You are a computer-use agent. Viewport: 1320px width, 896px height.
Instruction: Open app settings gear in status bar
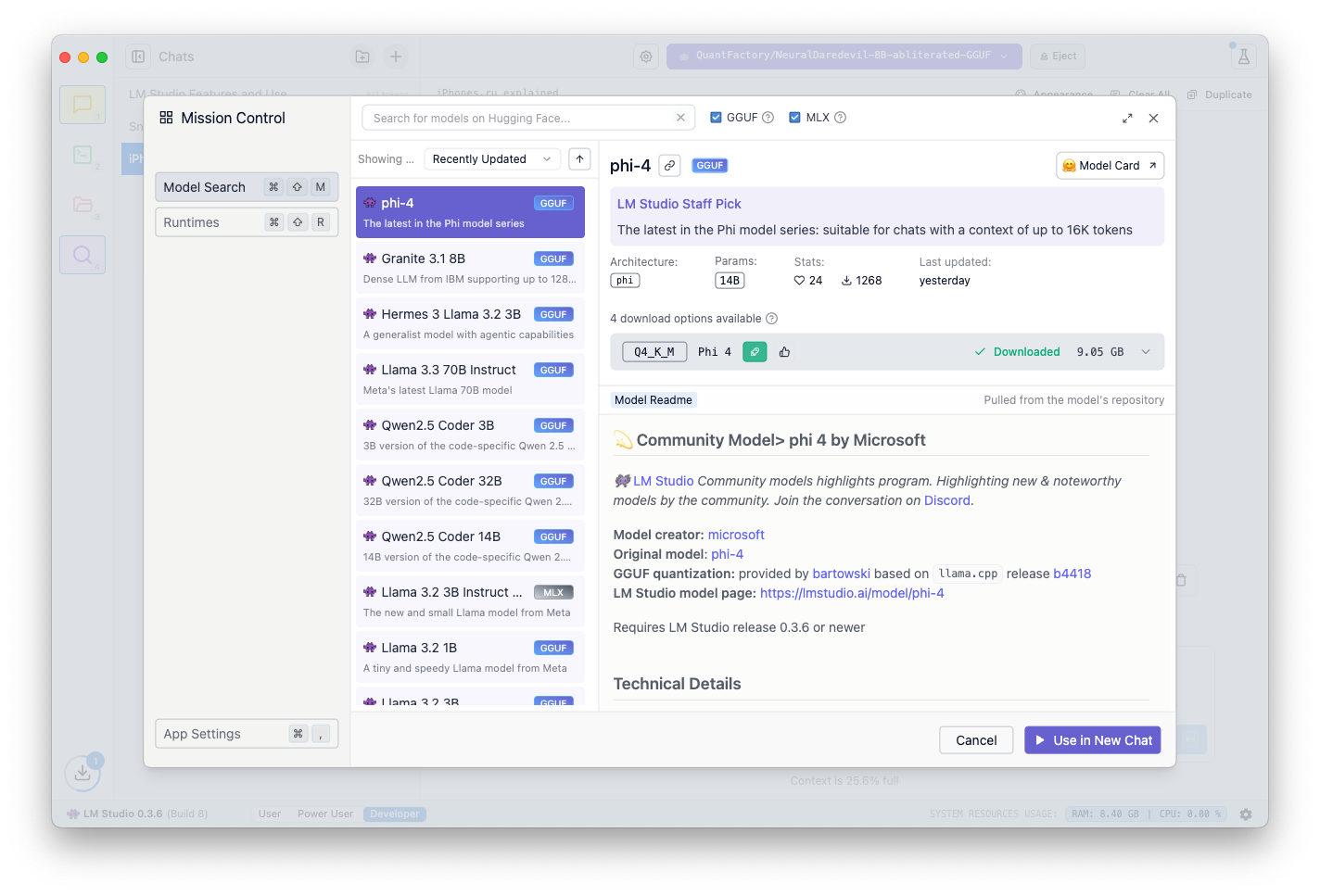tap(1246, 814)
